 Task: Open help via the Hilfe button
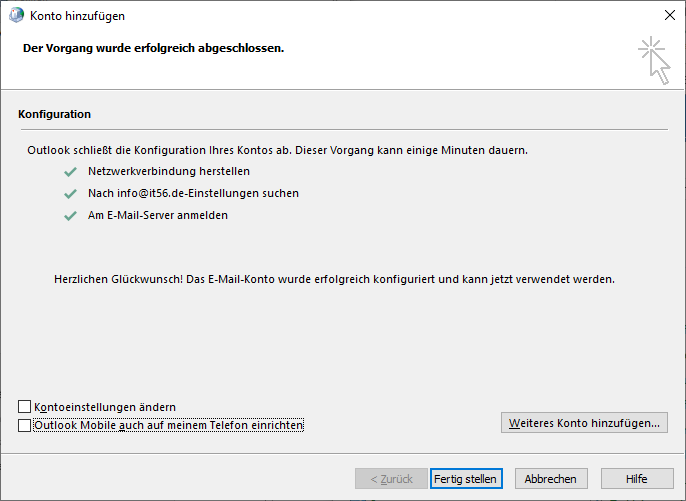[637, 479]
